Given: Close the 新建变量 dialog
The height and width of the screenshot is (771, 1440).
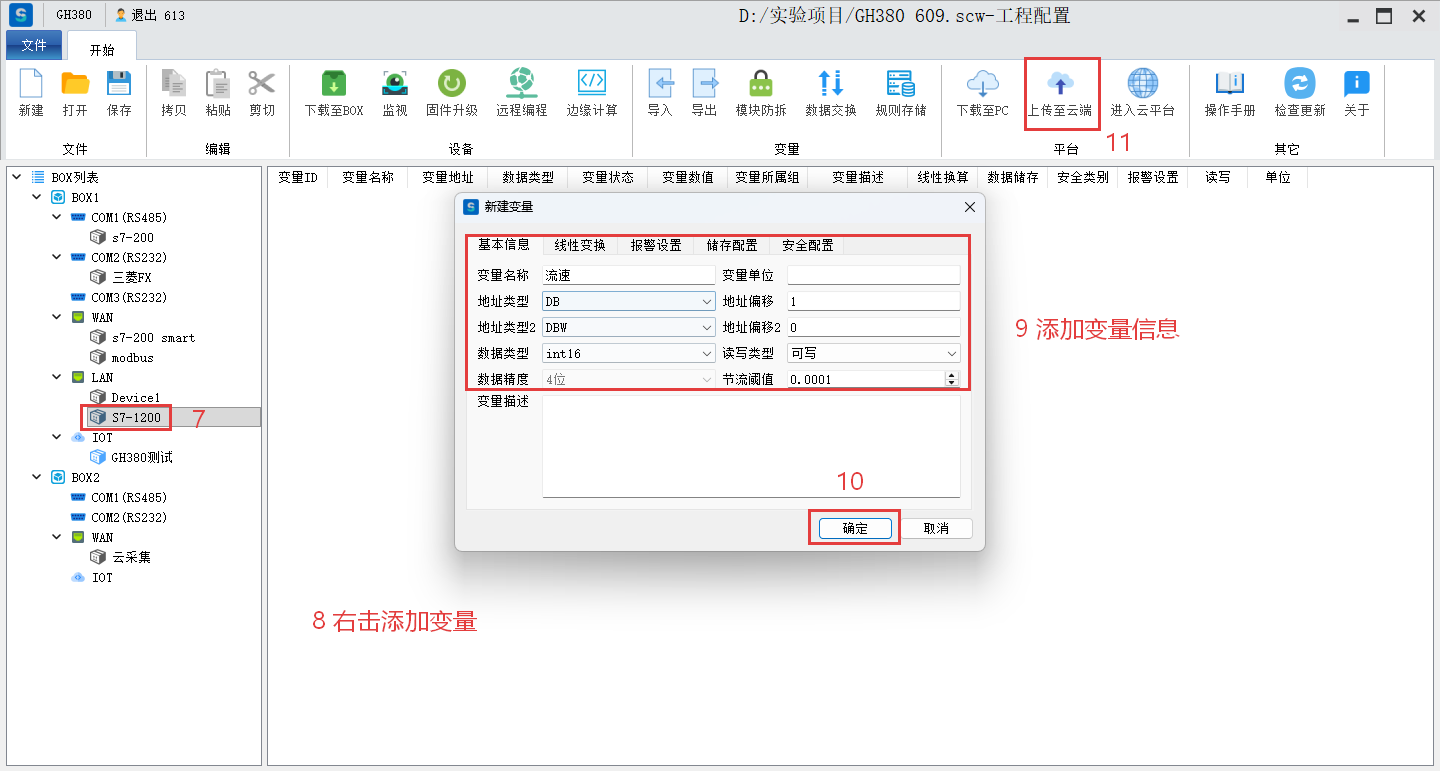Looking at the screenshot, I should [x=969, y=207].
